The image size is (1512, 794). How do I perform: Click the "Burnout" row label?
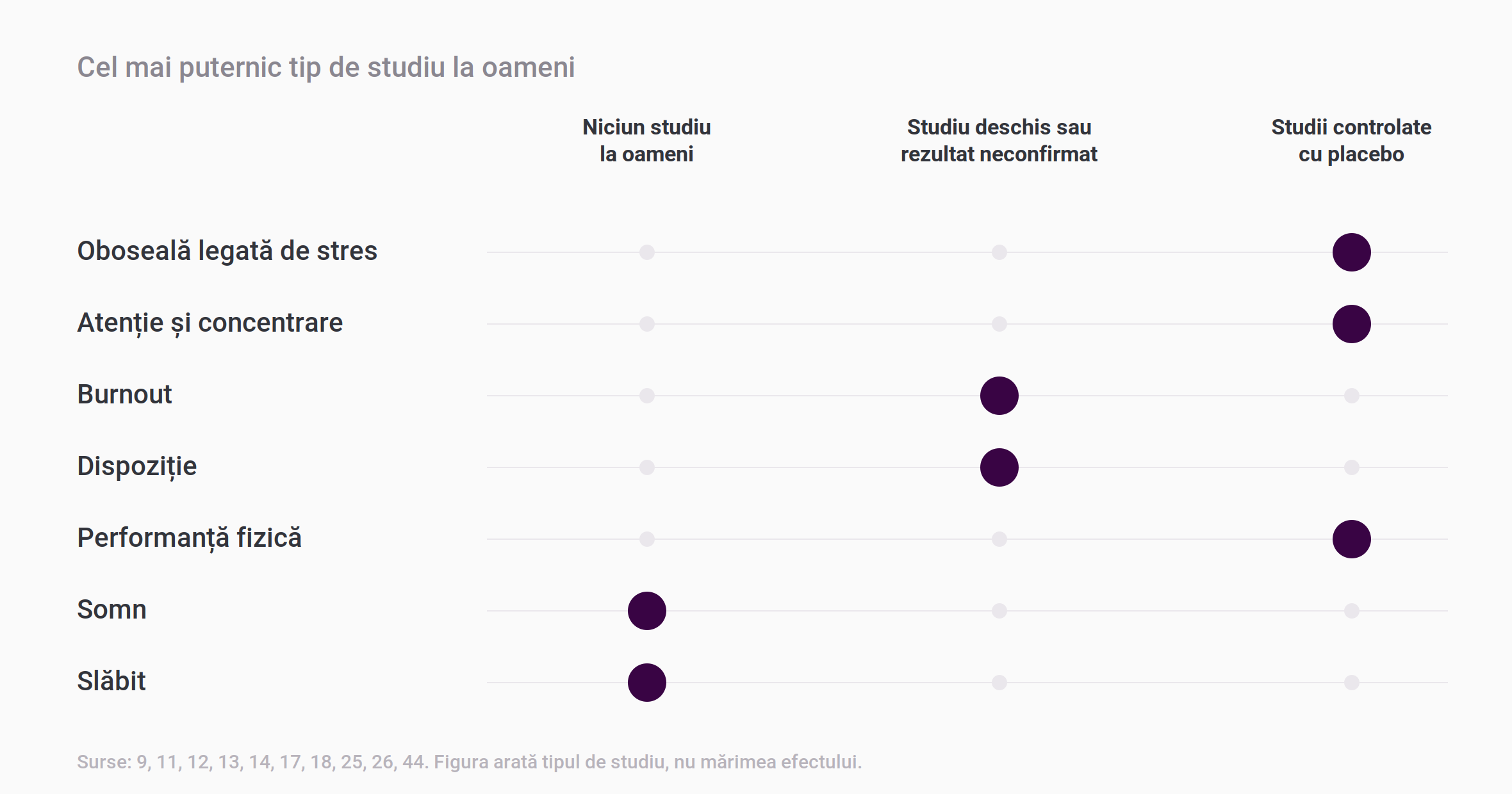tap(124, 394)
